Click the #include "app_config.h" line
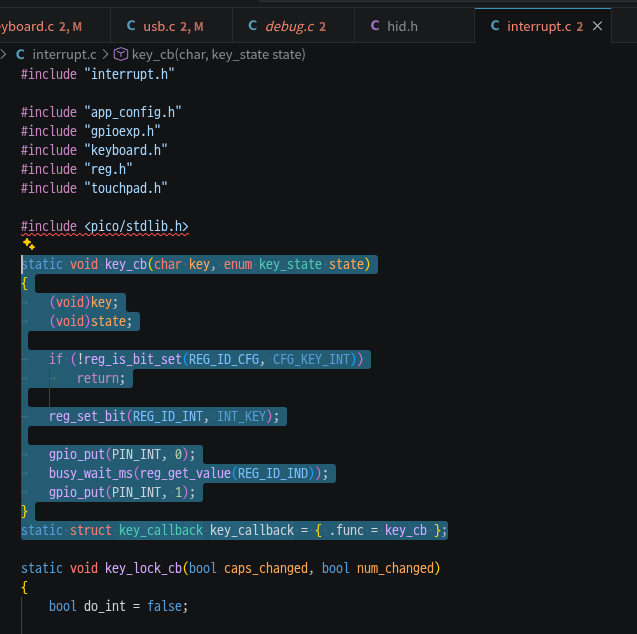The image size is (637, 634). pyautogui.click(x=101, y=112)
